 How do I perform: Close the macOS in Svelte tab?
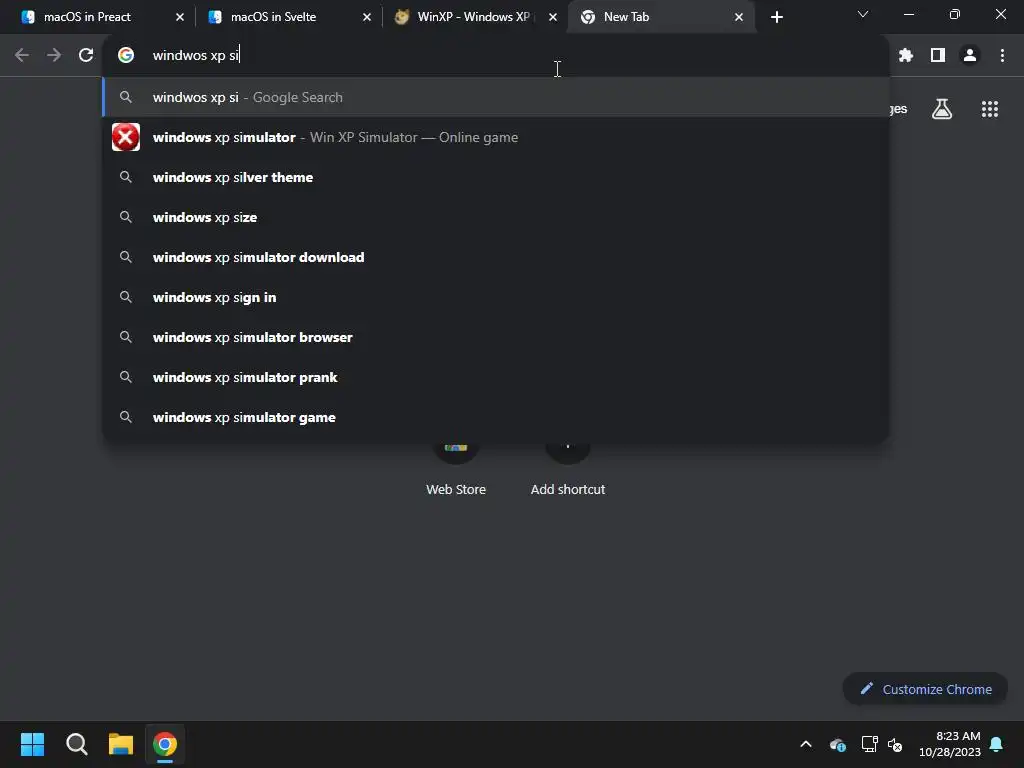pos(366,17)
